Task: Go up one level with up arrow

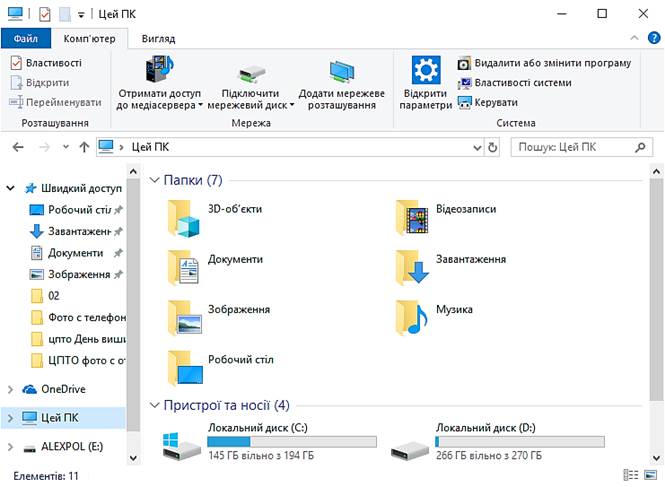Action: [x=84, y=147]
